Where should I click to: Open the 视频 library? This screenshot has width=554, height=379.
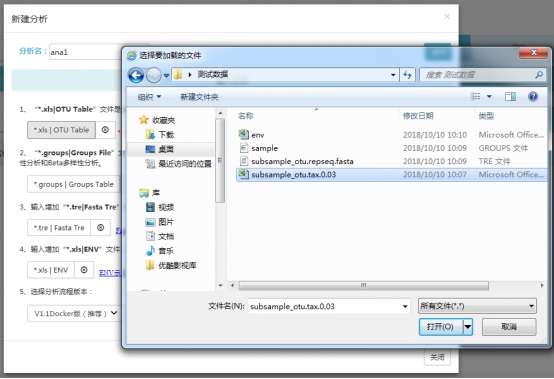pyautogui.click(x=160, y=207)
